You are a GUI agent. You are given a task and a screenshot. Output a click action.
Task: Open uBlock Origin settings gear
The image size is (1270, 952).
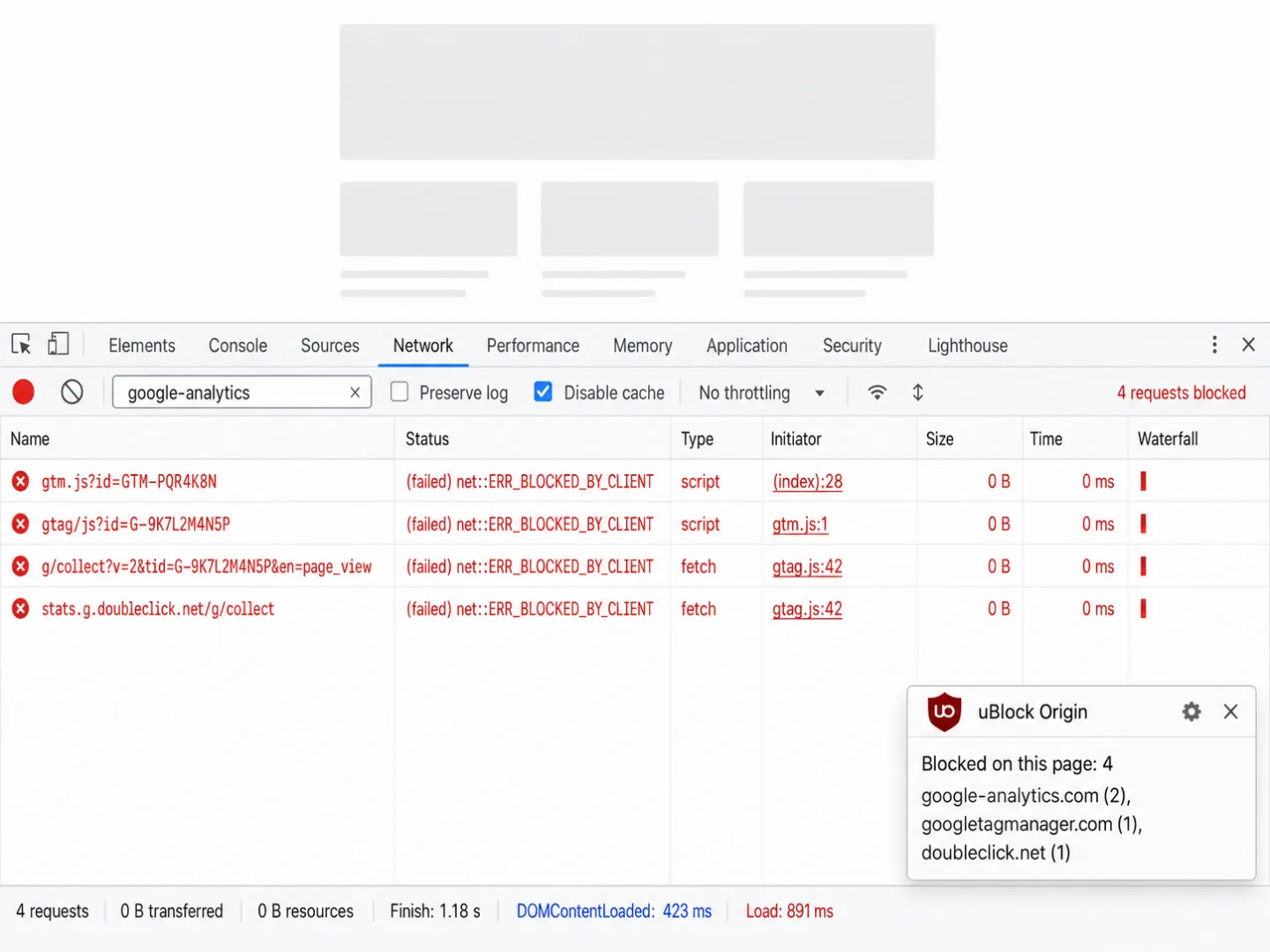click(1192, 711)
